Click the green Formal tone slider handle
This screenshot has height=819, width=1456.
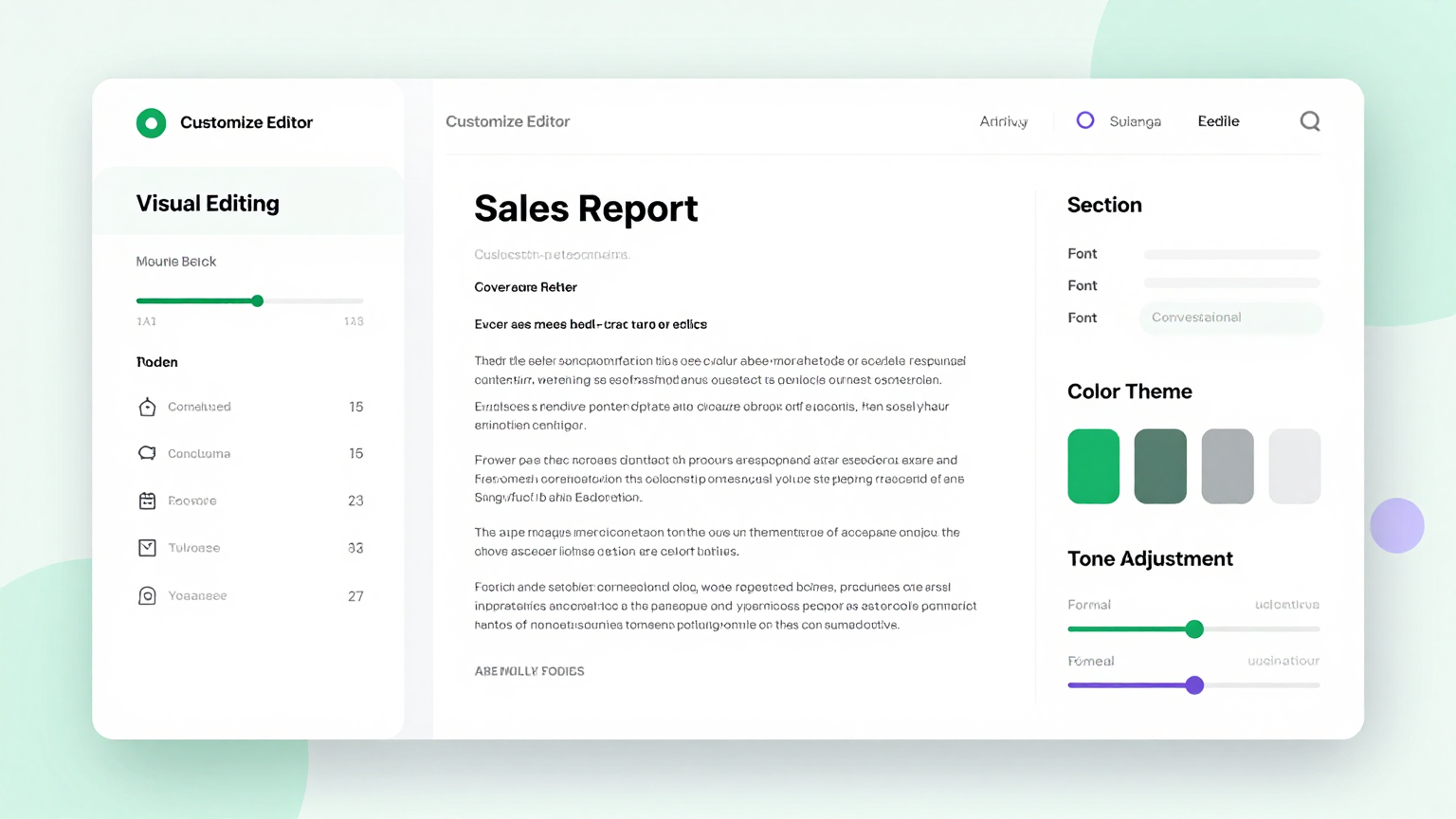[1194, 629]
